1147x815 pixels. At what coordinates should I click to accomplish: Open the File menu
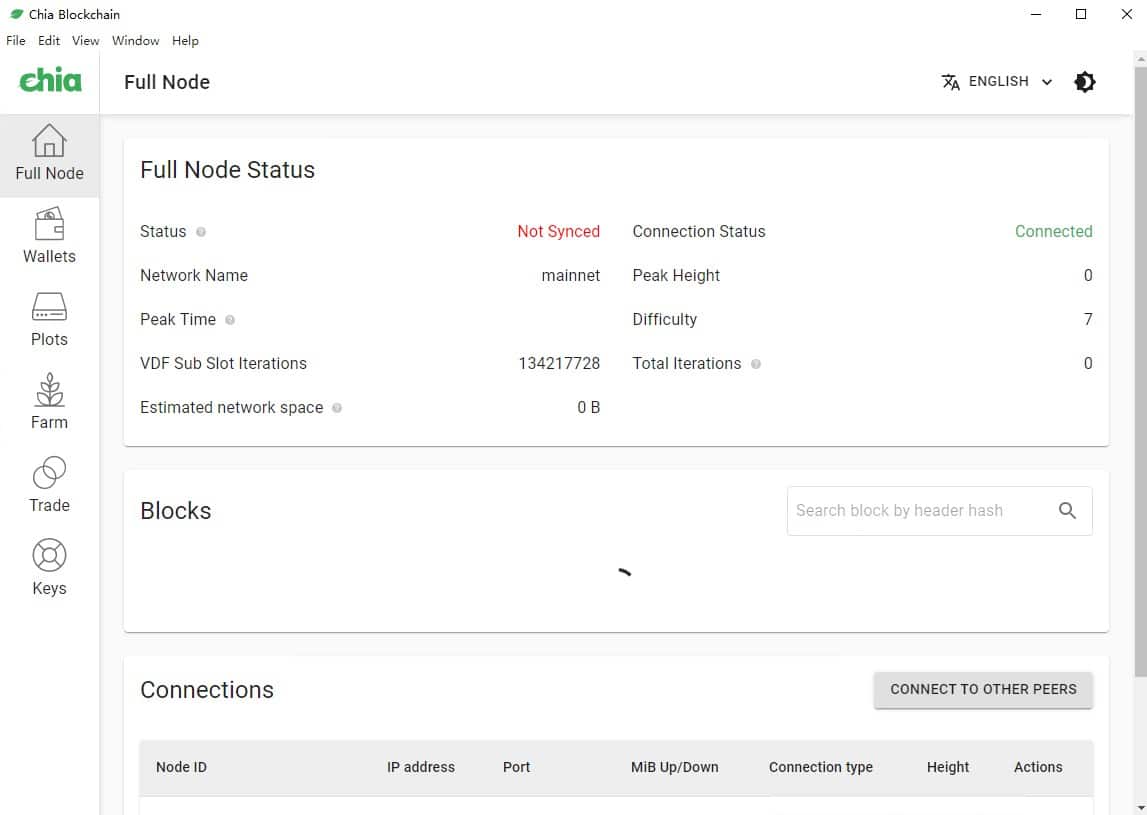pos(16,41)
